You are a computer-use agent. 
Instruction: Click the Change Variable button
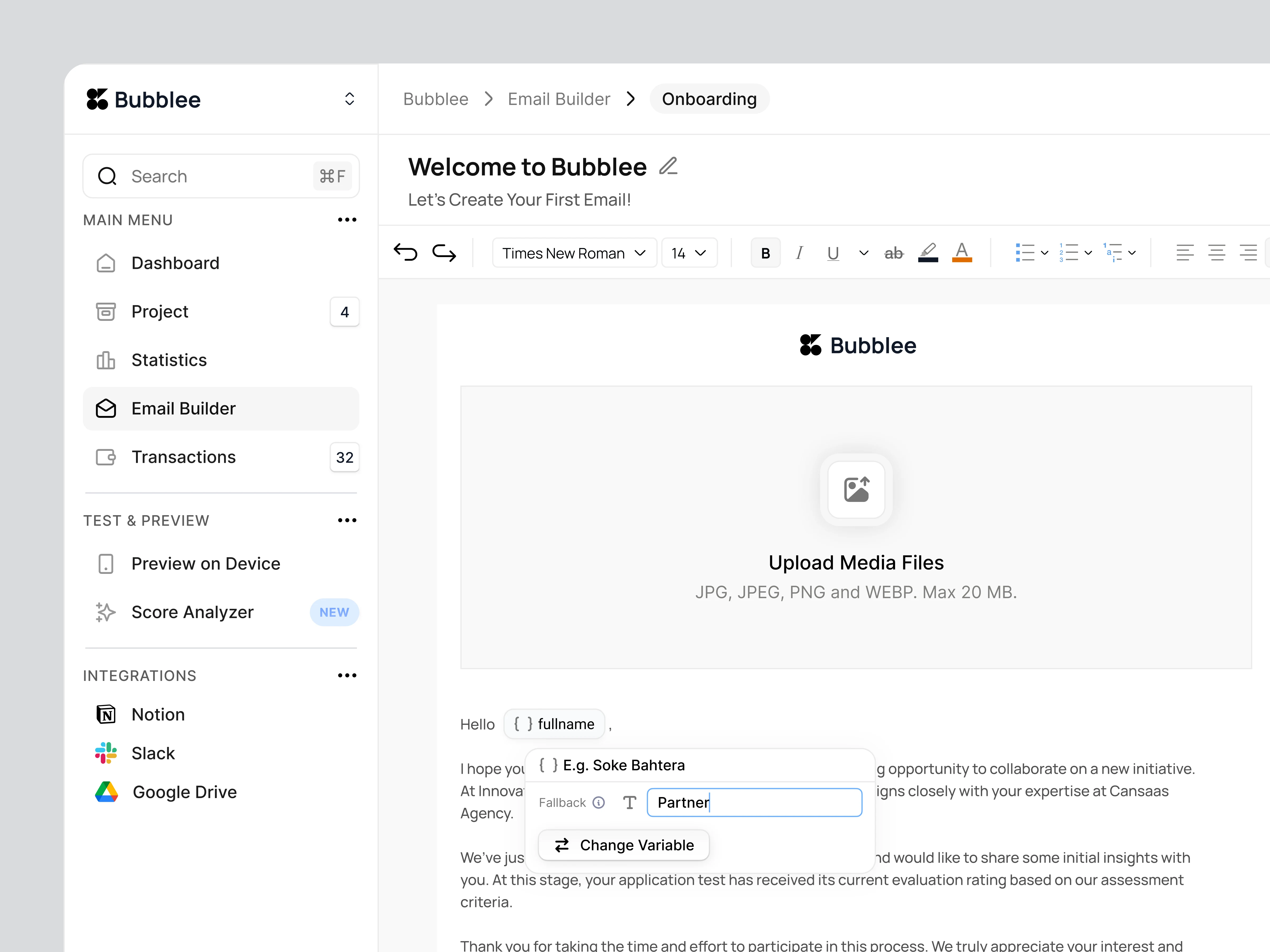click(624, 845)
